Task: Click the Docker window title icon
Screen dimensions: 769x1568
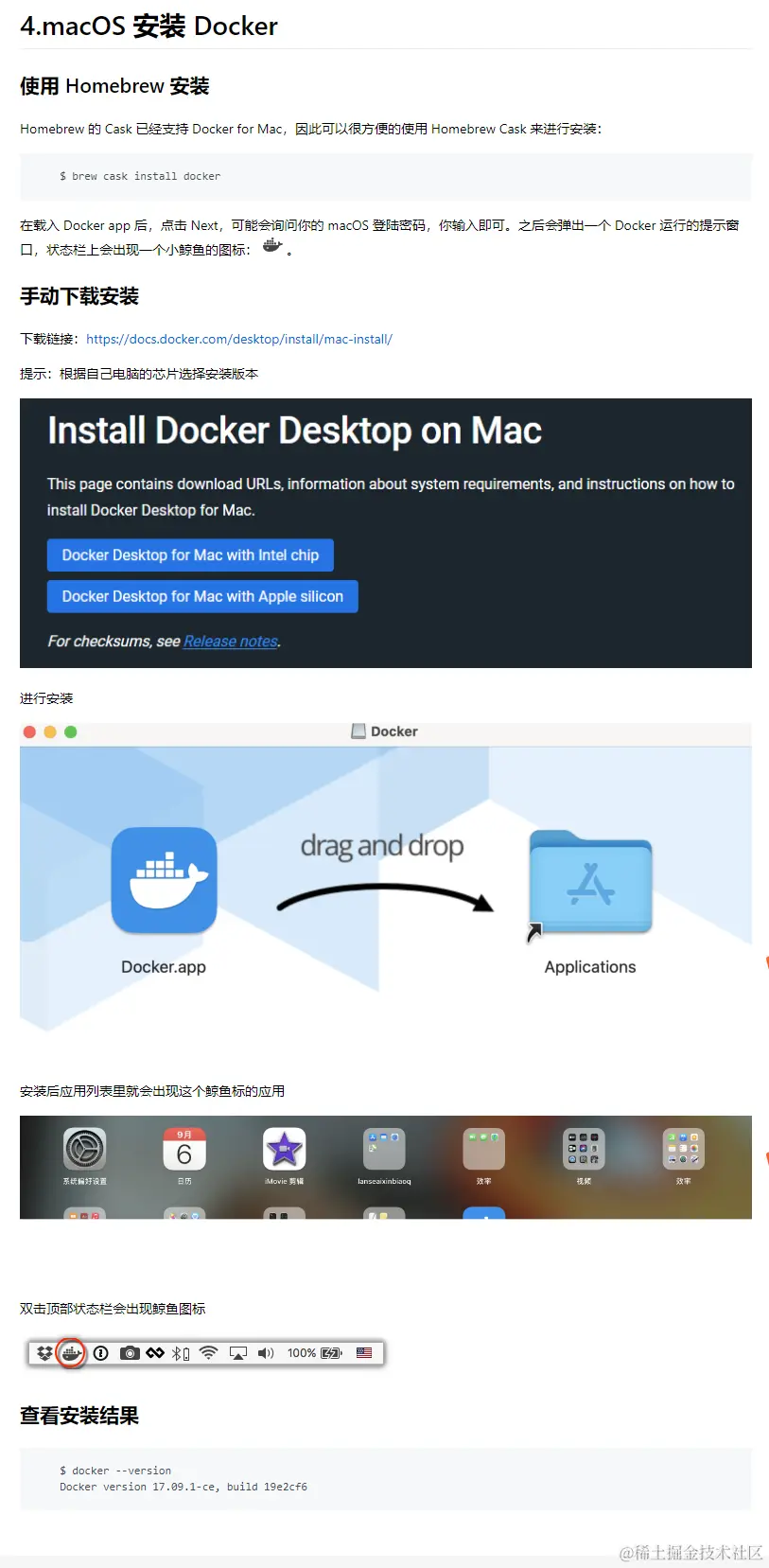Action: pos(358,731)
